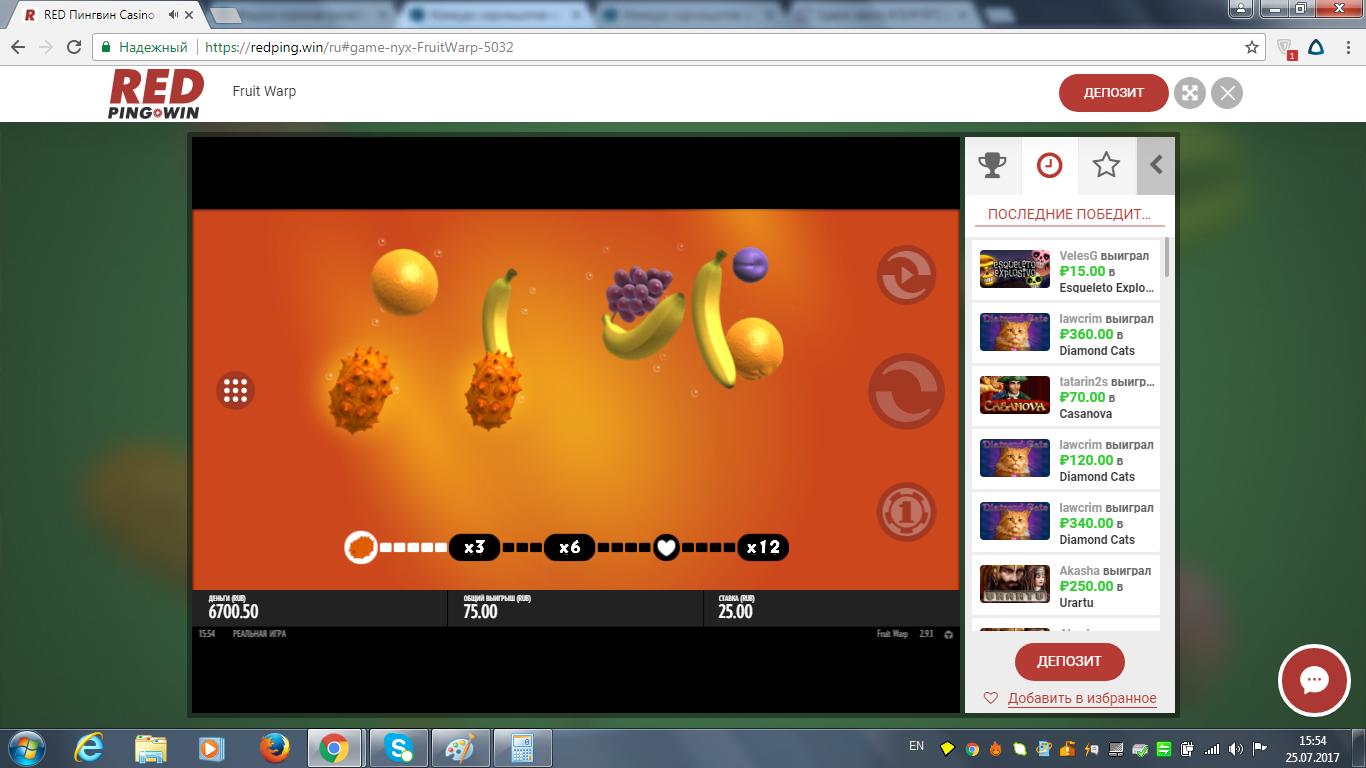Open Paint from the taskbar
The image size is (1366, 768).
pos(461,748)
